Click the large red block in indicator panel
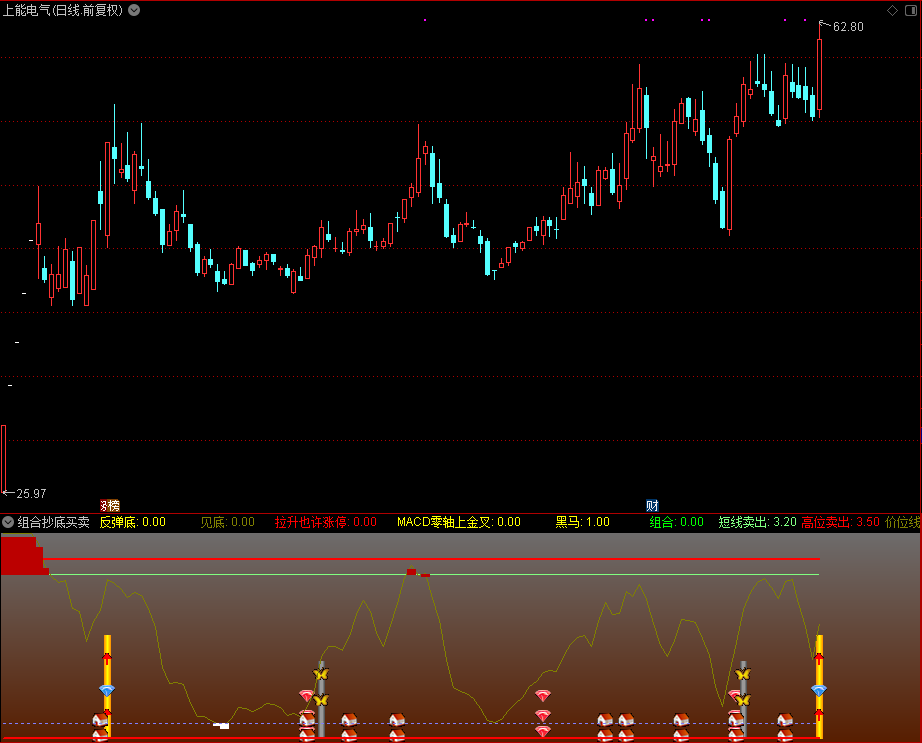This screenshot has width=922, height=743. [x=22, y=555]
